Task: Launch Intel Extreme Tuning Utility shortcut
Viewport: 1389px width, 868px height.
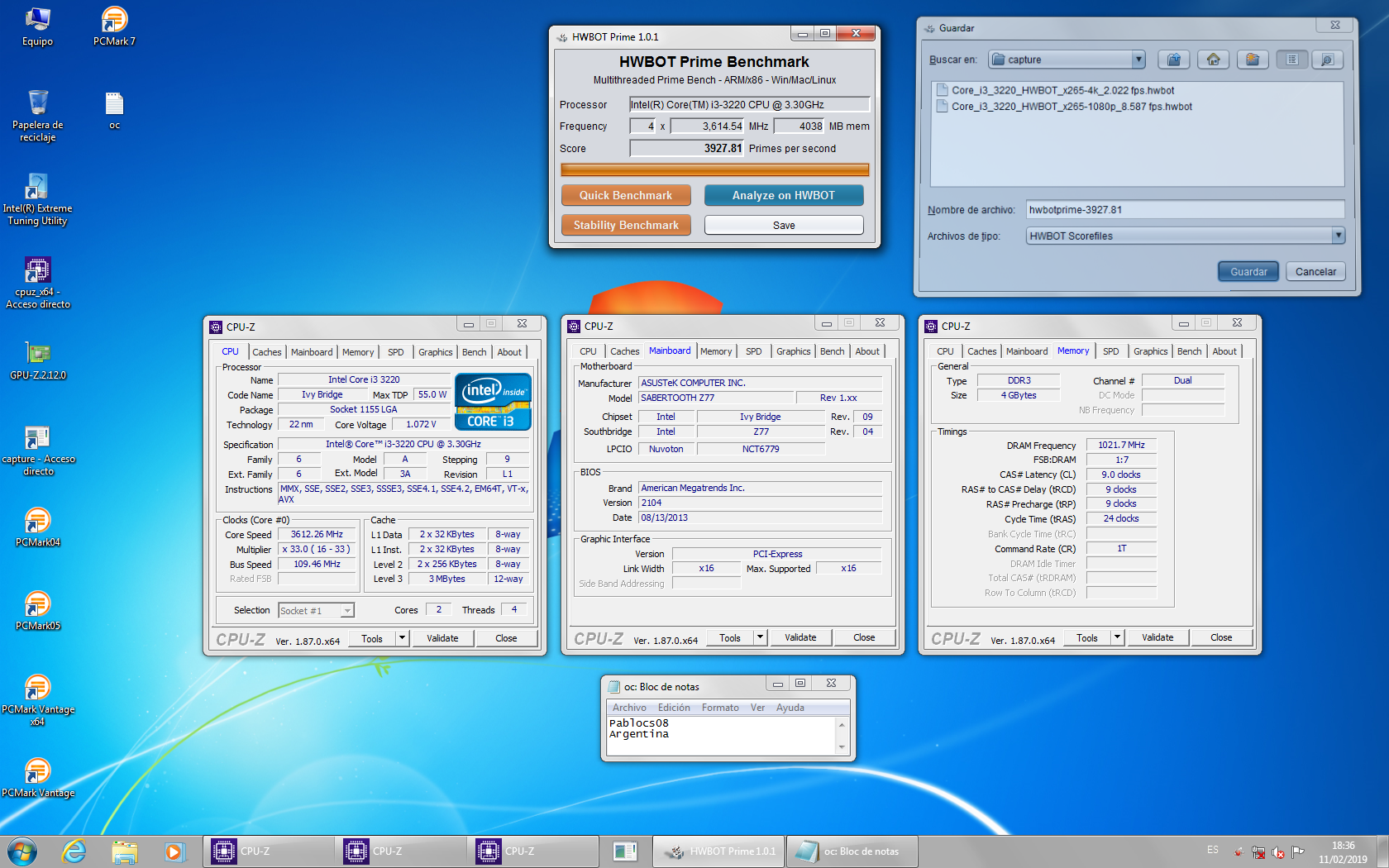Action: [37, 199]
